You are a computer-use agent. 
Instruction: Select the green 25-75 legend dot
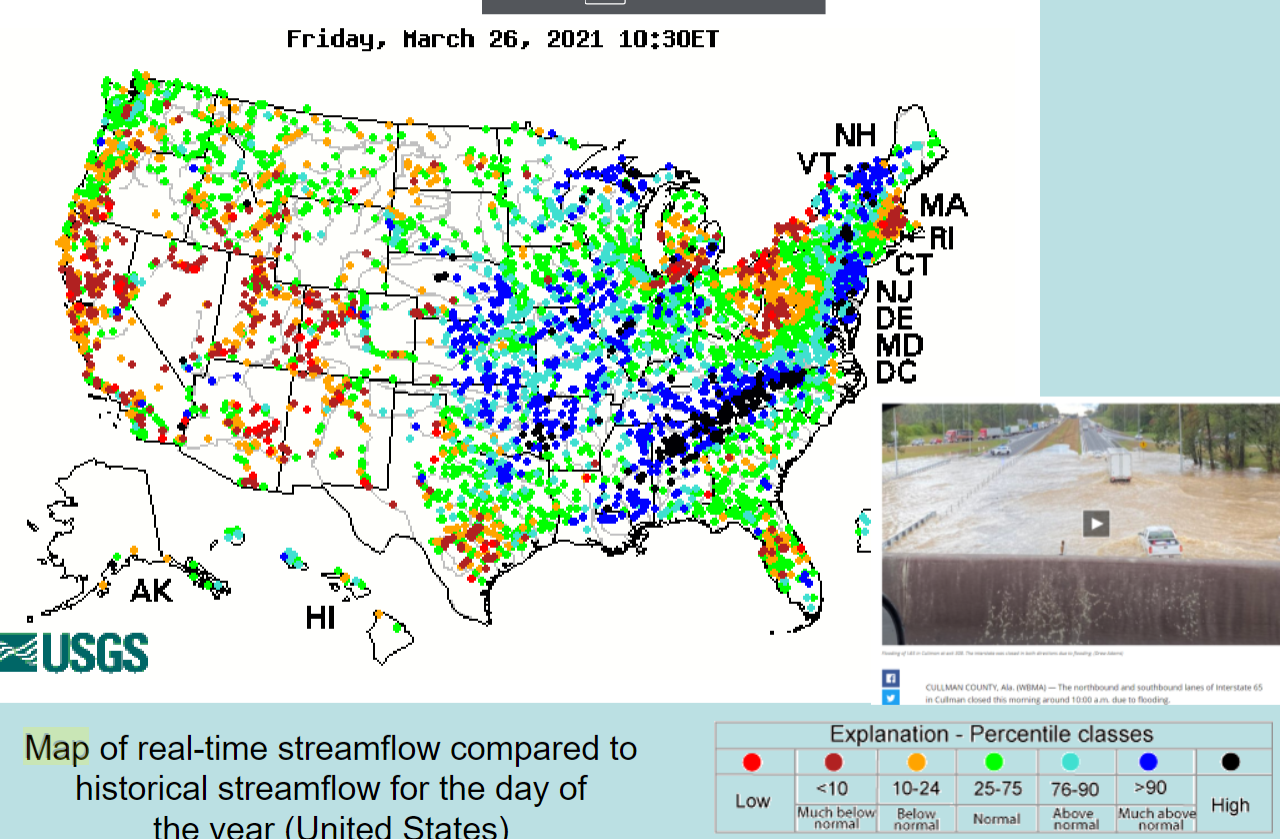pyautogui.click(x=995, y=763)
